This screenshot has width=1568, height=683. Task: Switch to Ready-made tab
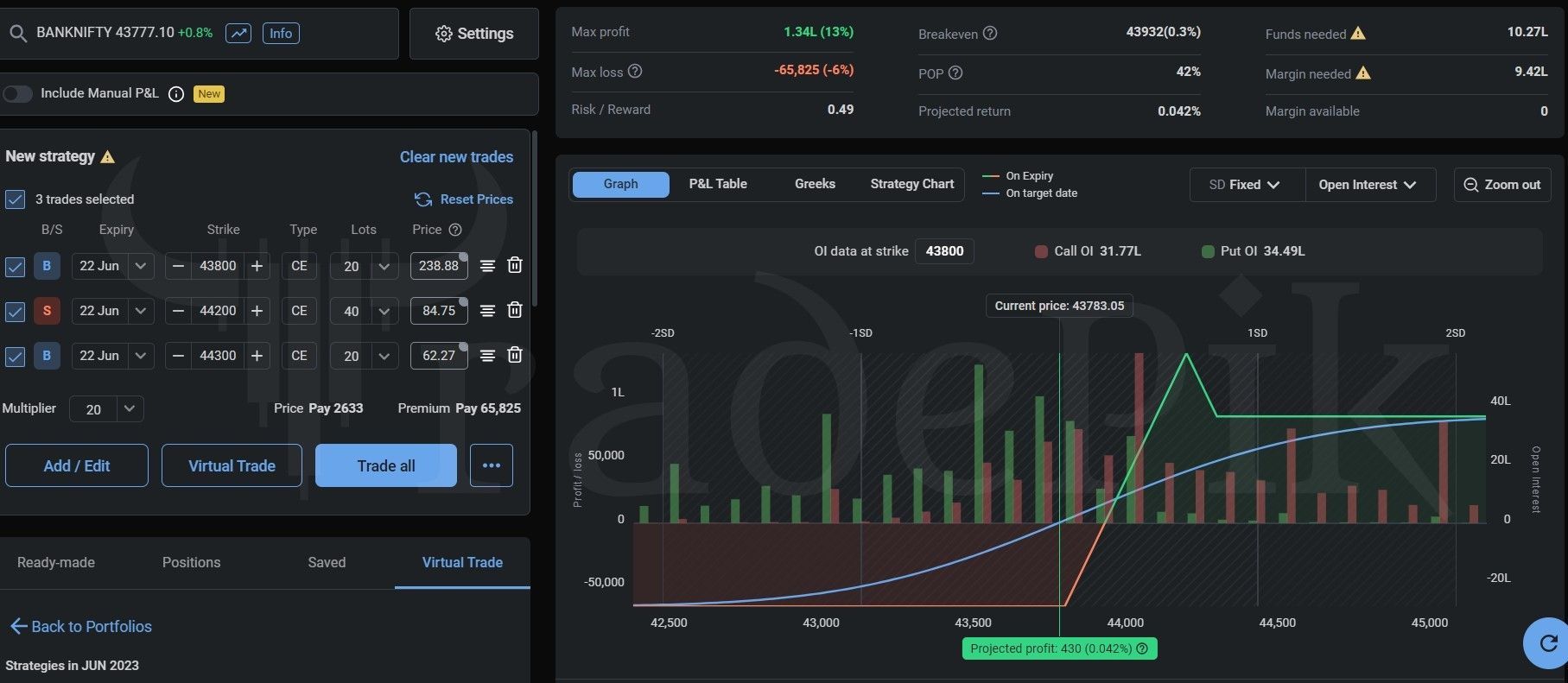(56, 563)
